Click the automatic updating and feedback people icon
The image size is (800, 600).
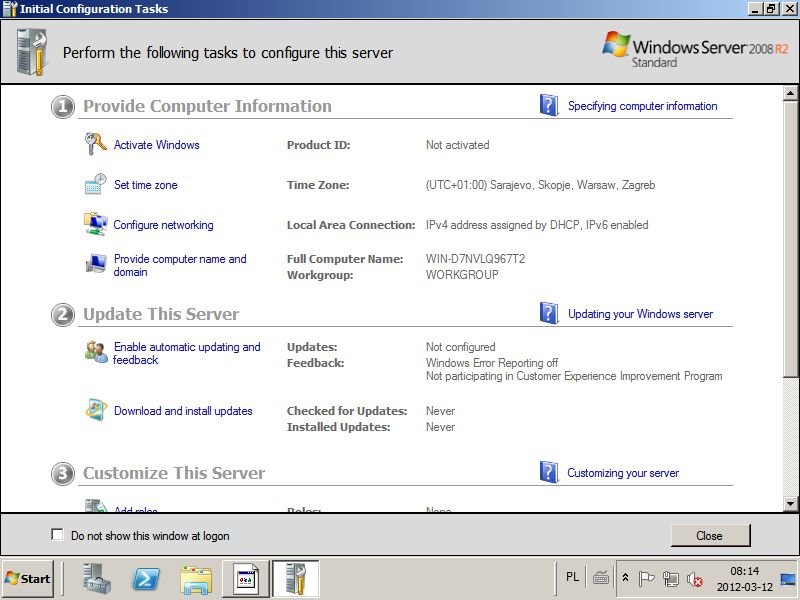coord(96,352)
